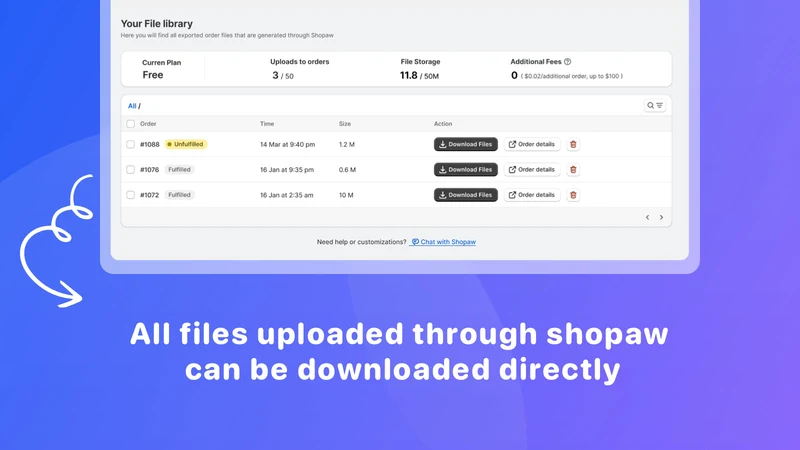Show Additional Fees info tooltip icon
800x450 pixels.
(x=567, y=62)
